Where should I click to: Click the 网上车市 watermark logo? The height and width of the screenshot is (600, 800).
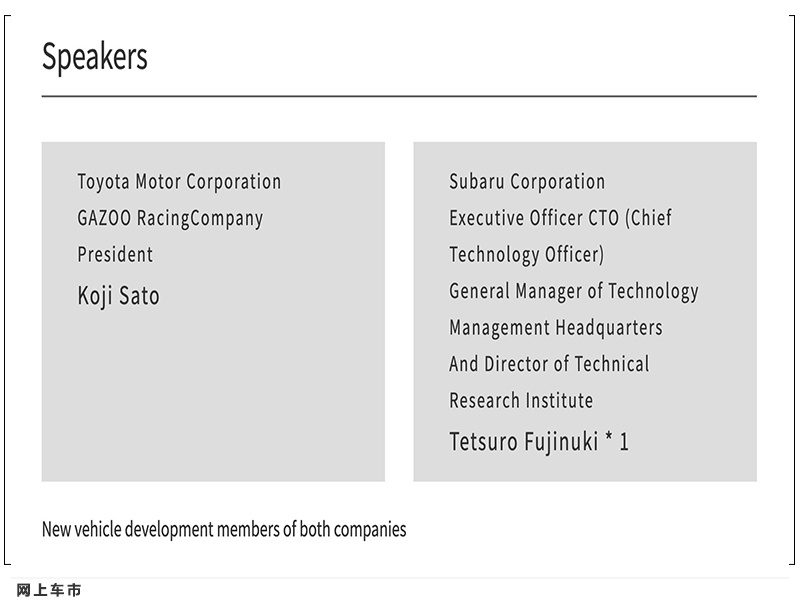click(x=49, y=590)
